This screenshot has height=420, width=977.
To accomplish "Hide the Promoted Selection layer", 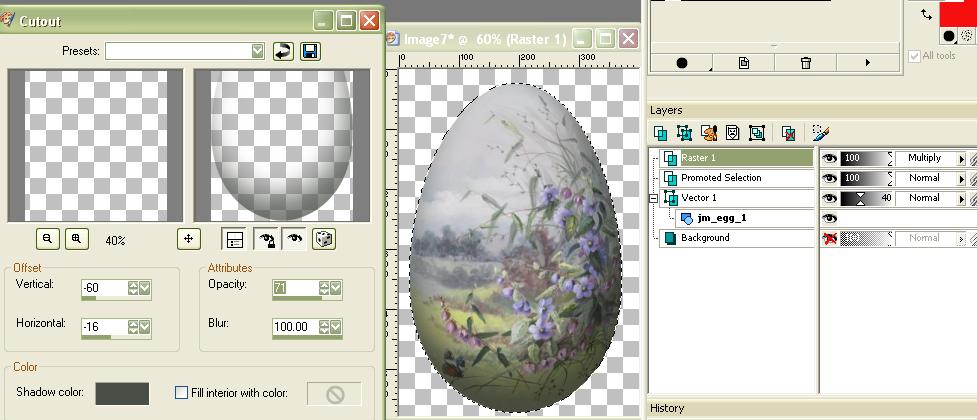I will 829,178.
